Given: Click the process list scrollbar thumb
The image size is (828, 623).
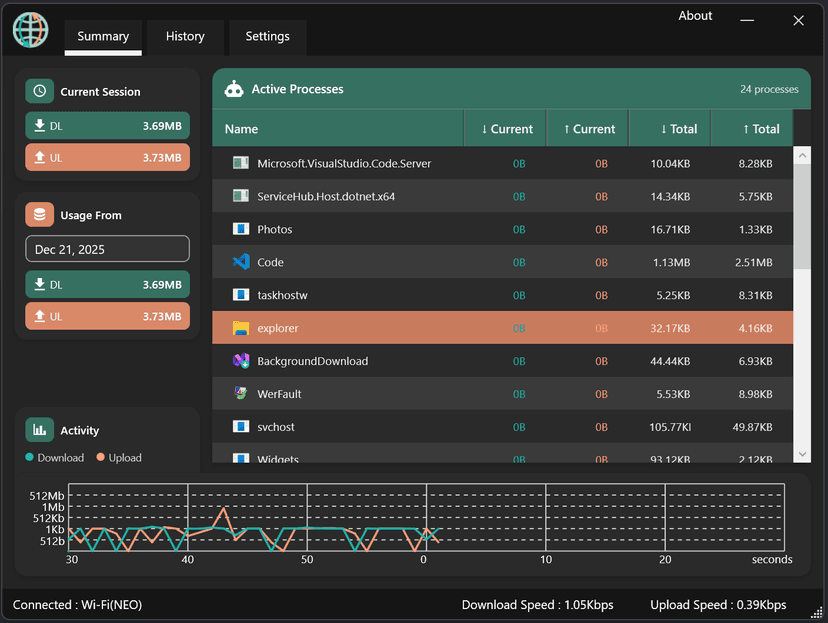Looking at the screenshot, I should click(802, 216).
